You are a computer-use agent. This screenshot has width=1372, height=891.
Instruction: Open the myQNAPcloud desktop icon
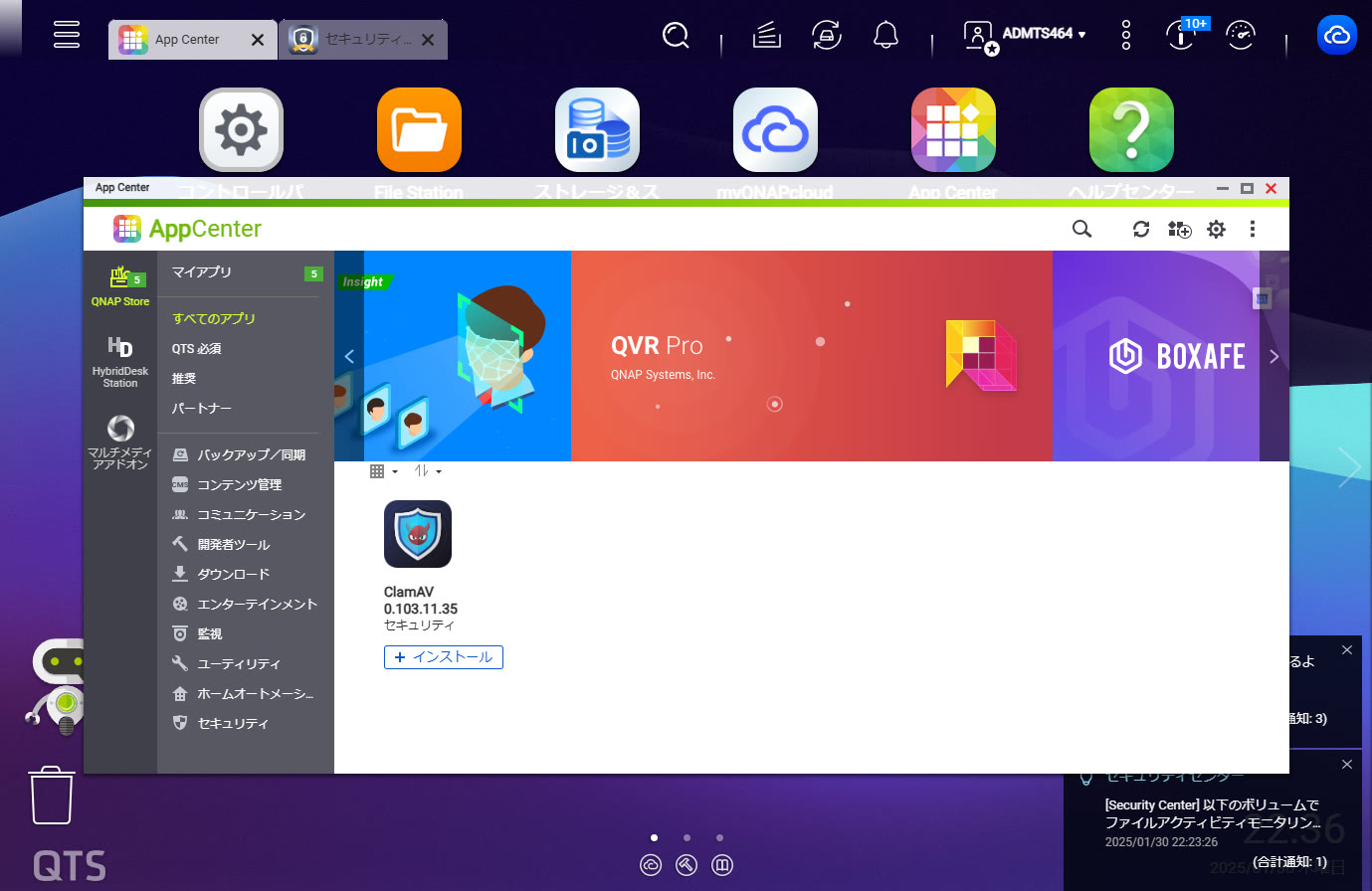pos(775,130)
